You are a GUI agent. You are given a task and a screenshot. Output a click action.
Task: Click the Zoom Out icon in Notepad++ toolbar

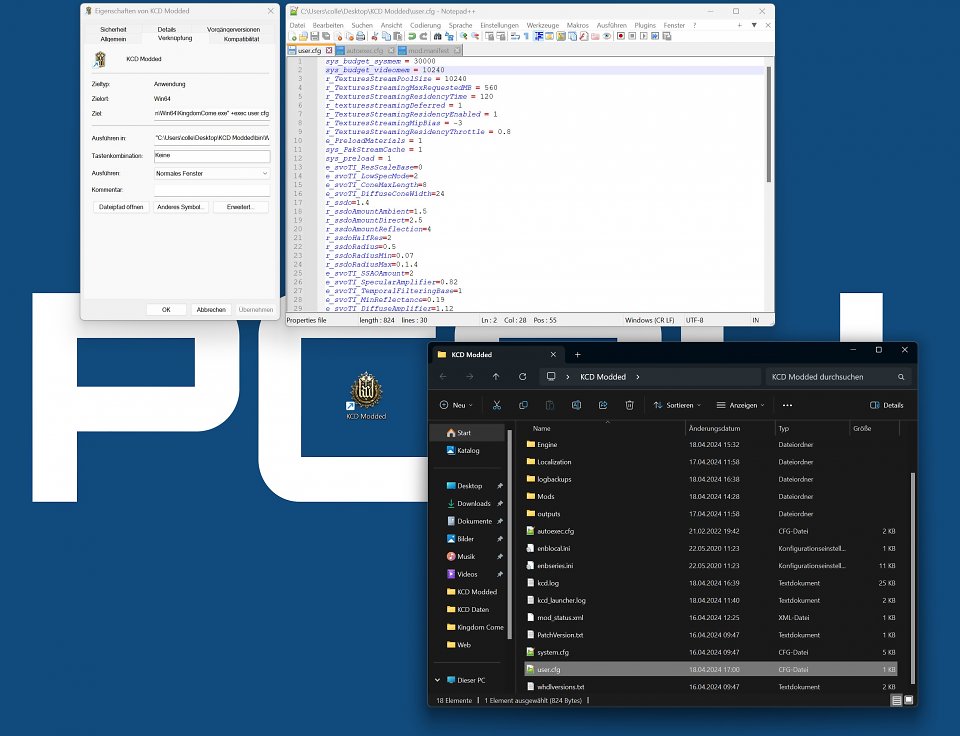click(475, 36)
